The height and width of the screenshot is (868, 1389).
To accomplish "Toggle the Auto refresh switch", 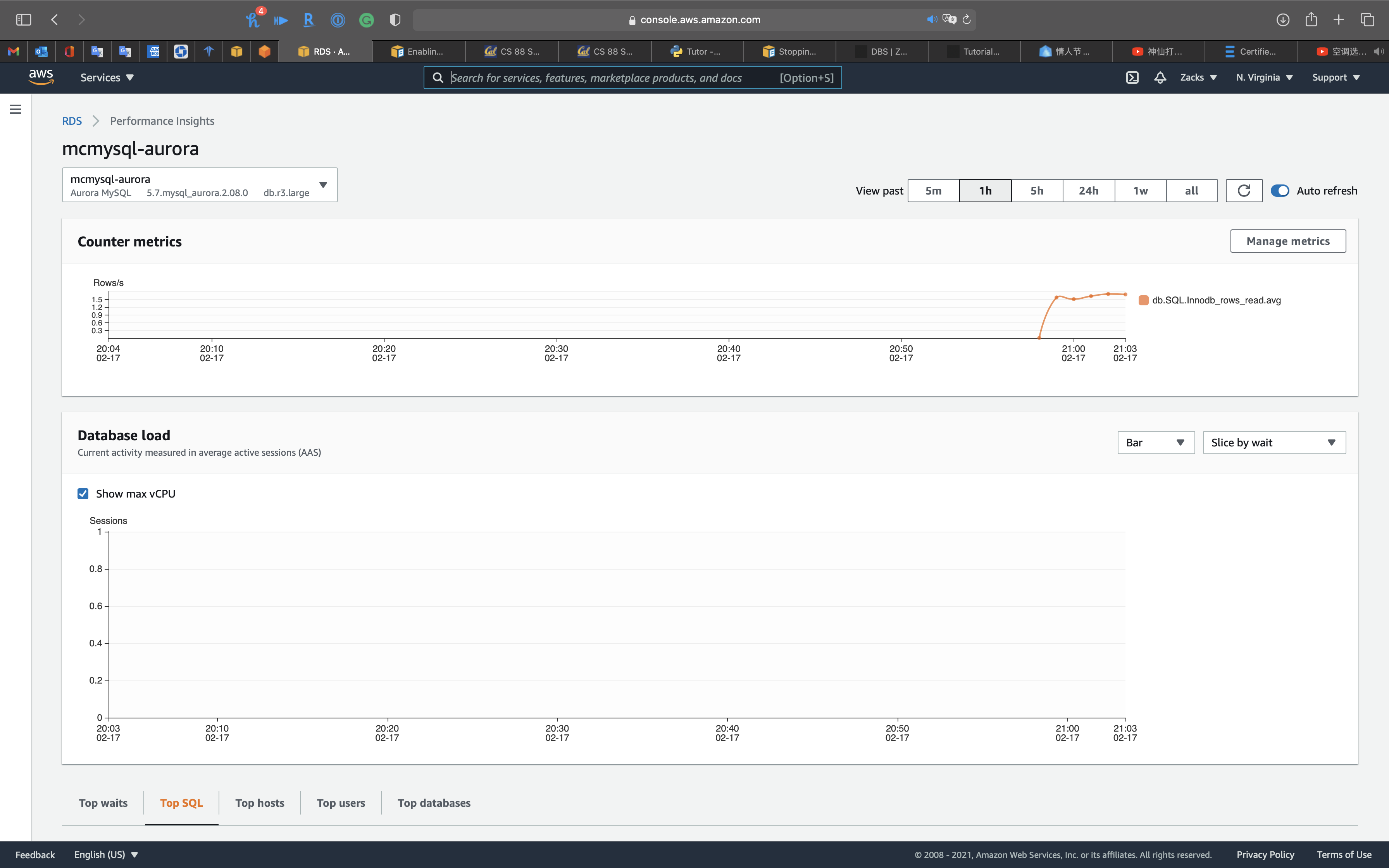I will 1280,191.
